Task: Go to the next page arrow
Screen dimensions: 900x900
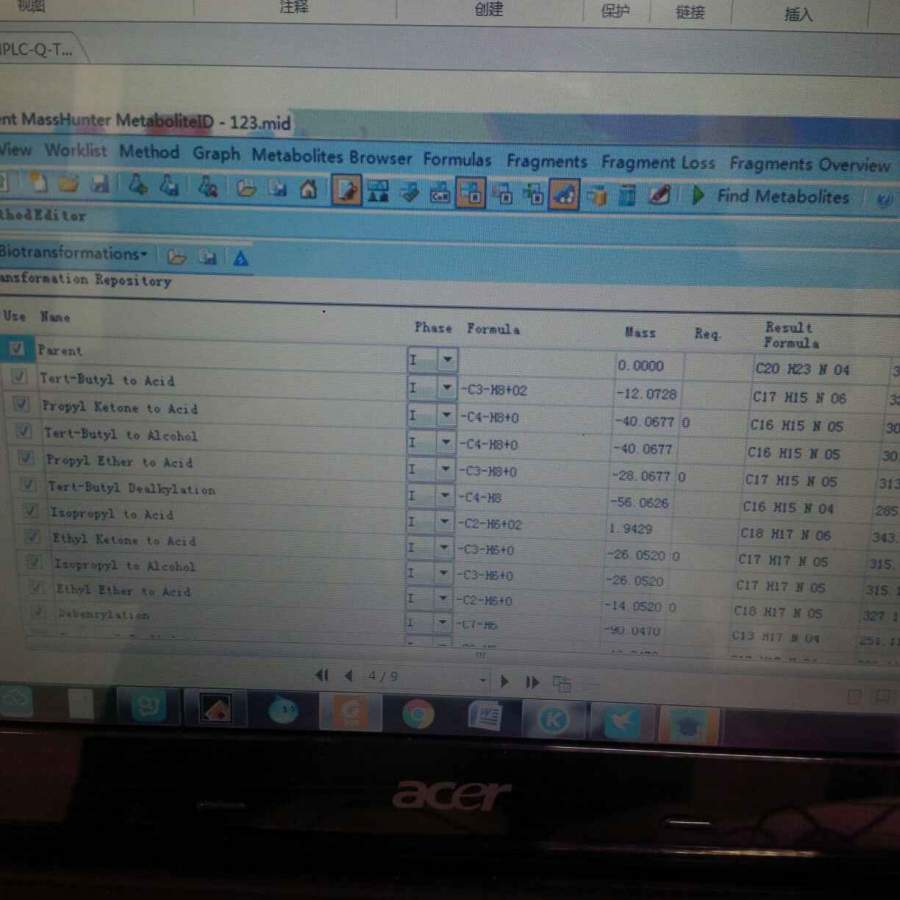Action: coord(505,681)
